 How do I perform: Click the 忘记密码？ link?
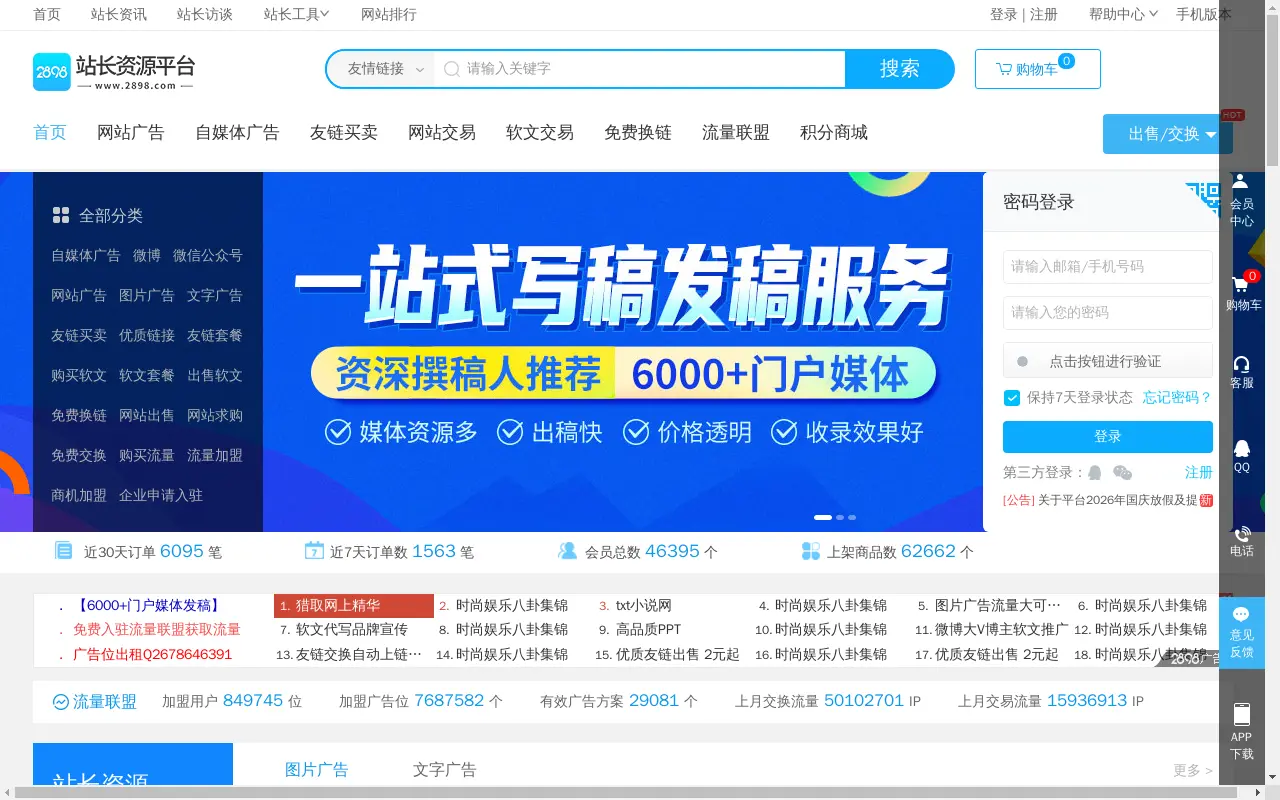click(1178, 398)
